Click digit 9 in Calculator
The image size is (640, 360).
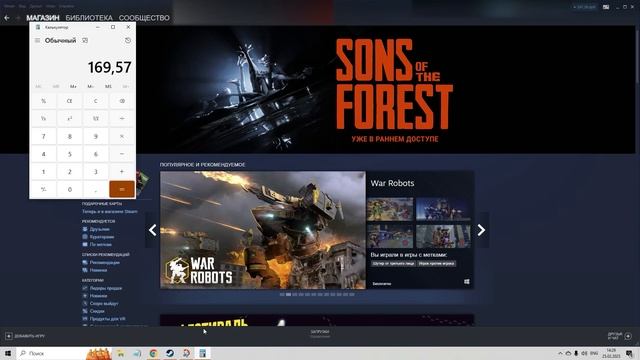pyautogui.click(x=96, y=136)
